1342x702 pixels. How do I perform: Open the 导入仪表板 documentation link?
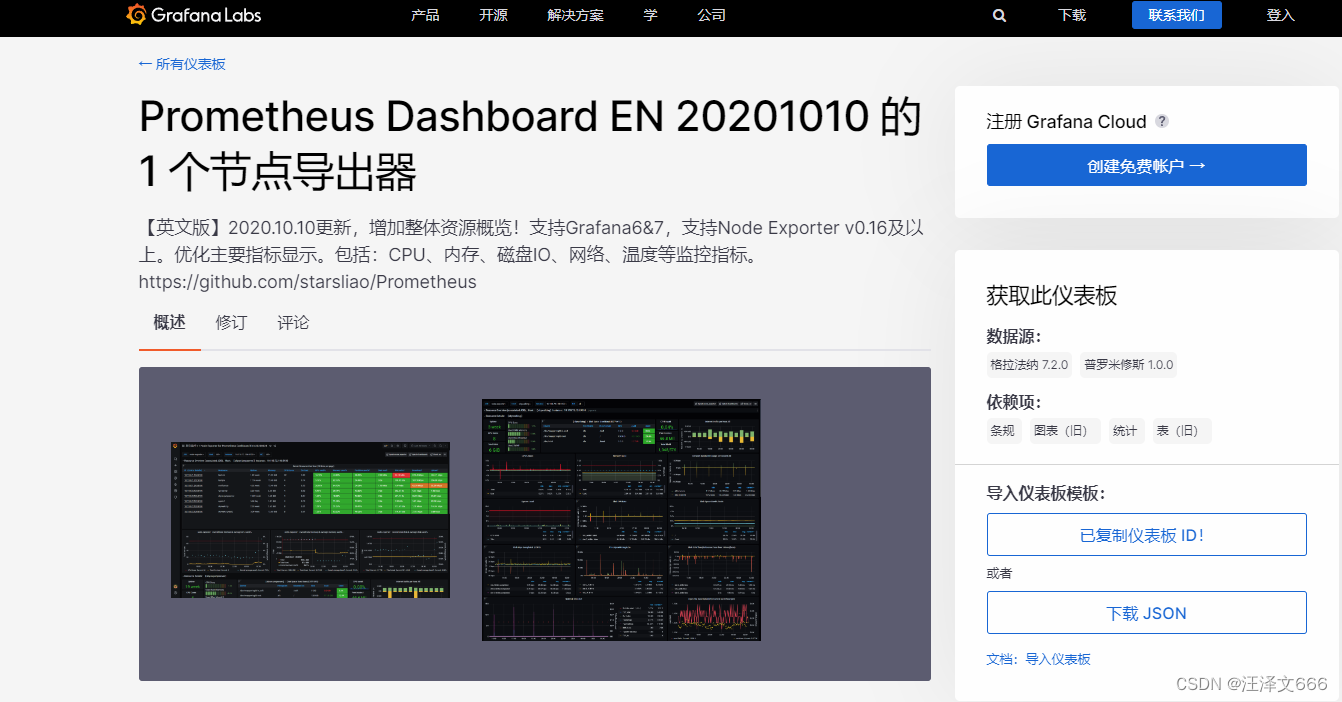tap(1058, 660)
